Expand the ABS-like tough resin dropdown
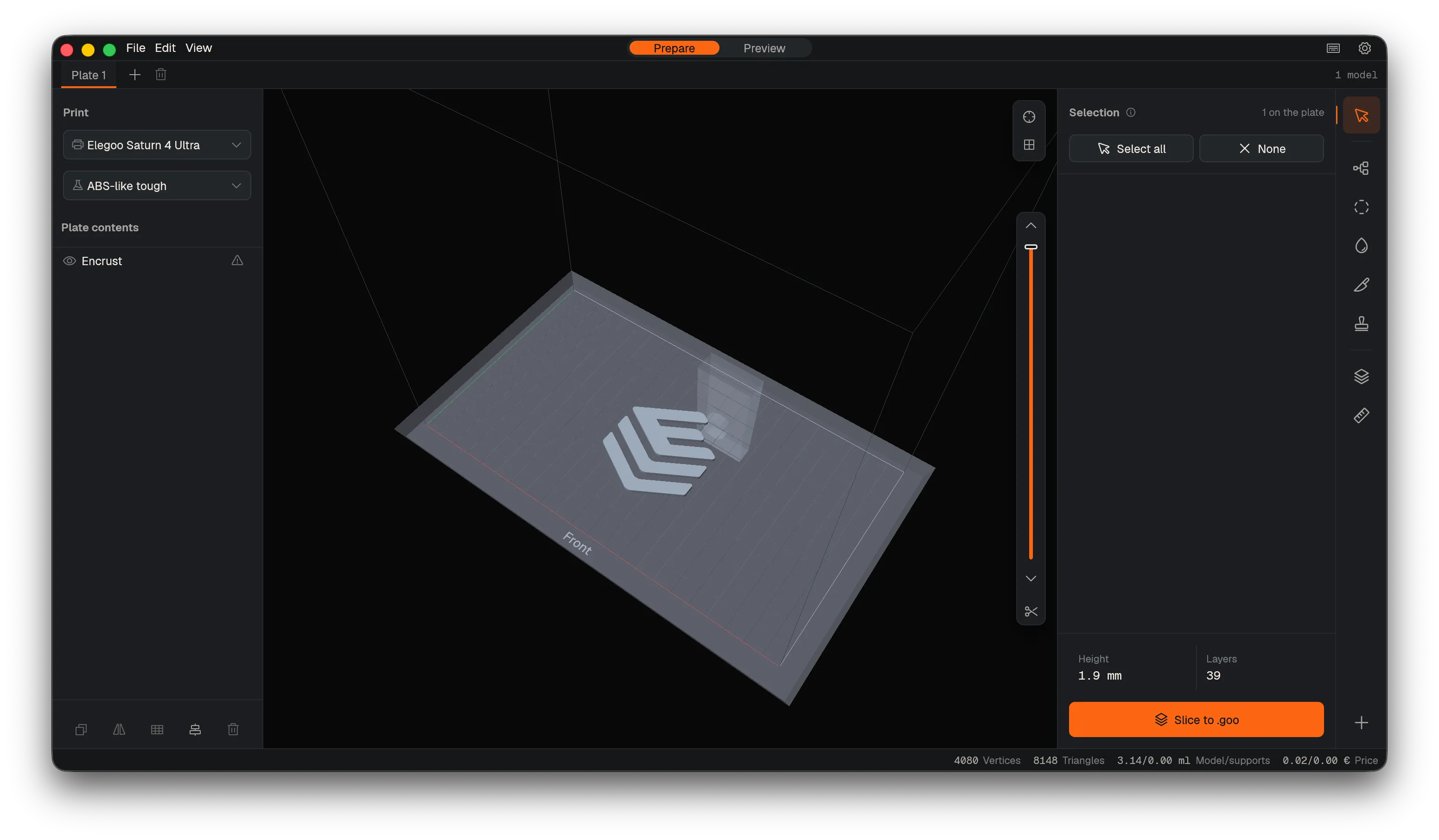 coord(156,185)
